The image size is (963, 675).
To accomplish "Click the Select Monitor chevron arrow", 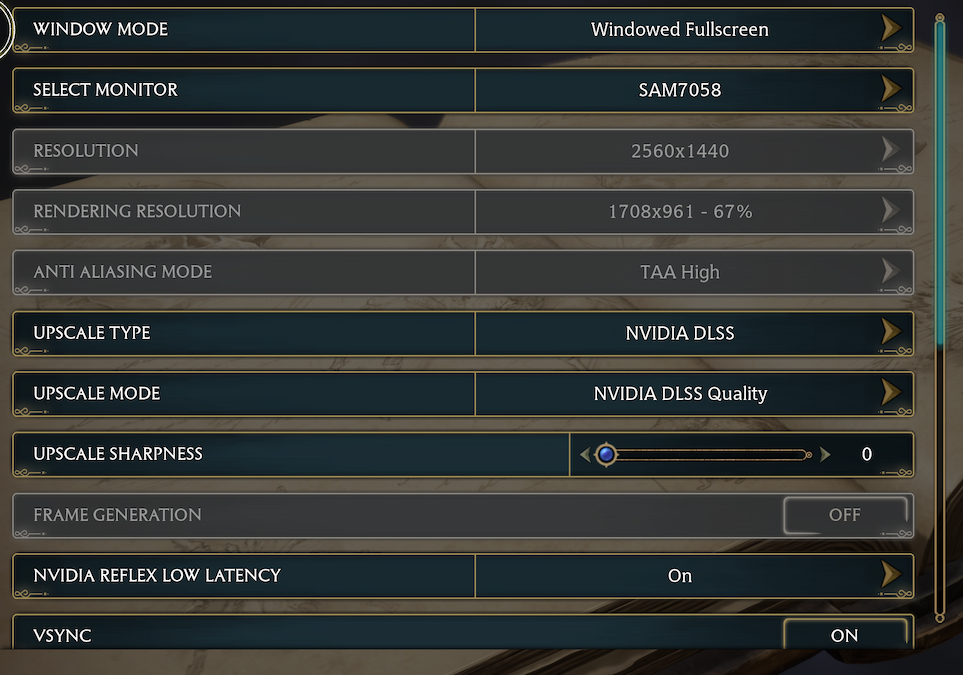I will coord(891,90).
